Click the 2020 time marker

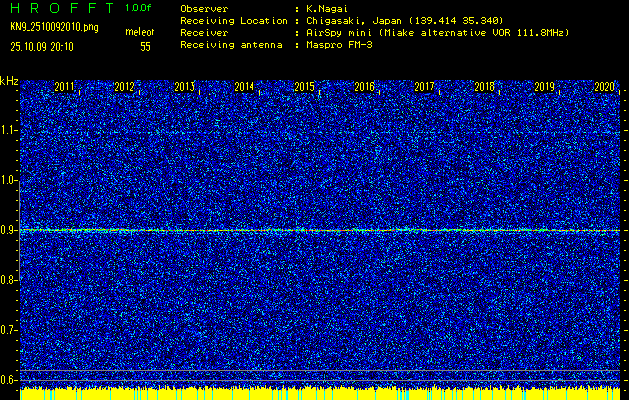point(604,87)
